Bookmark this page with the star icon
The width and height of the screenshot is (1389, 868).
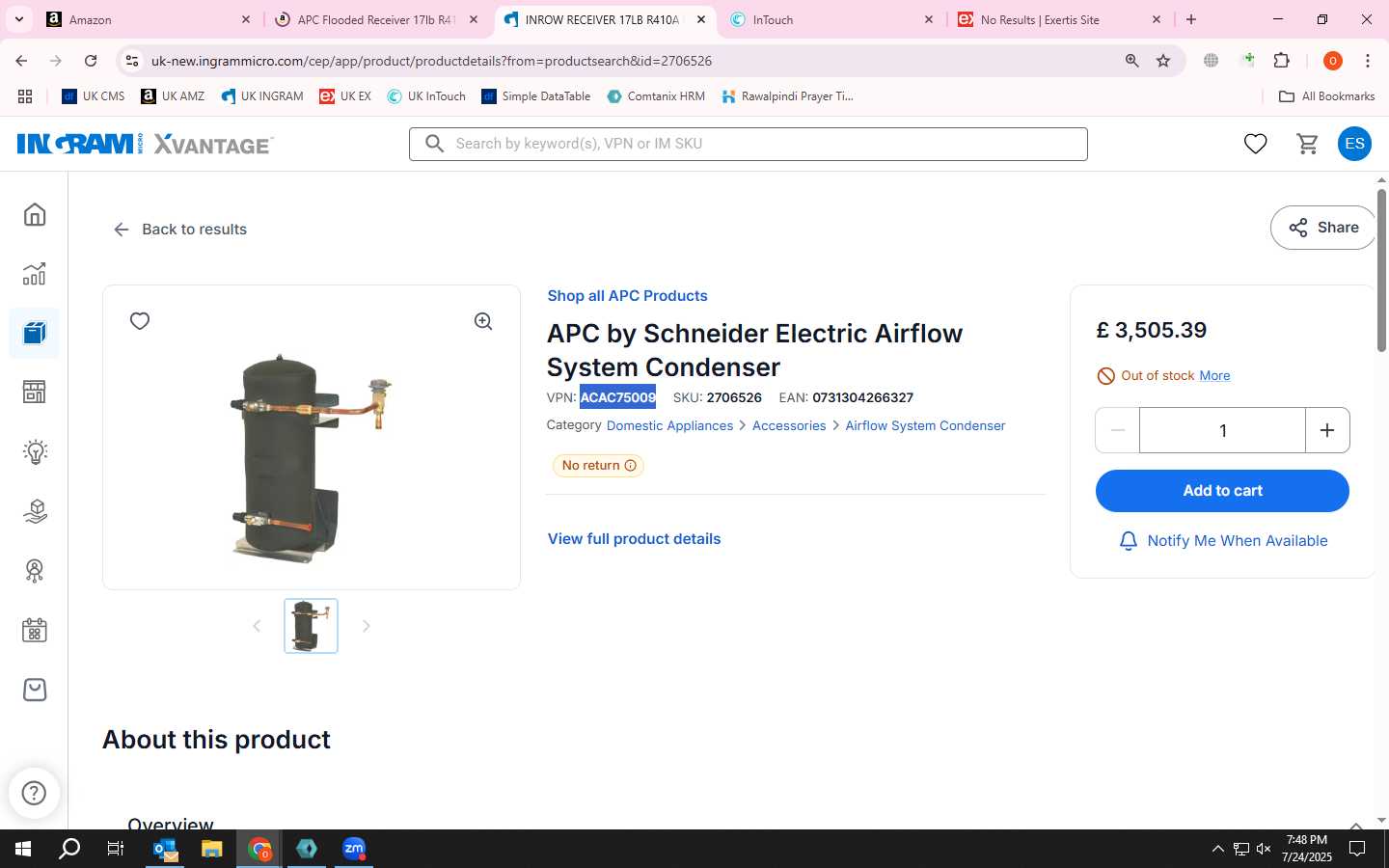click(x=1163, y=61)
